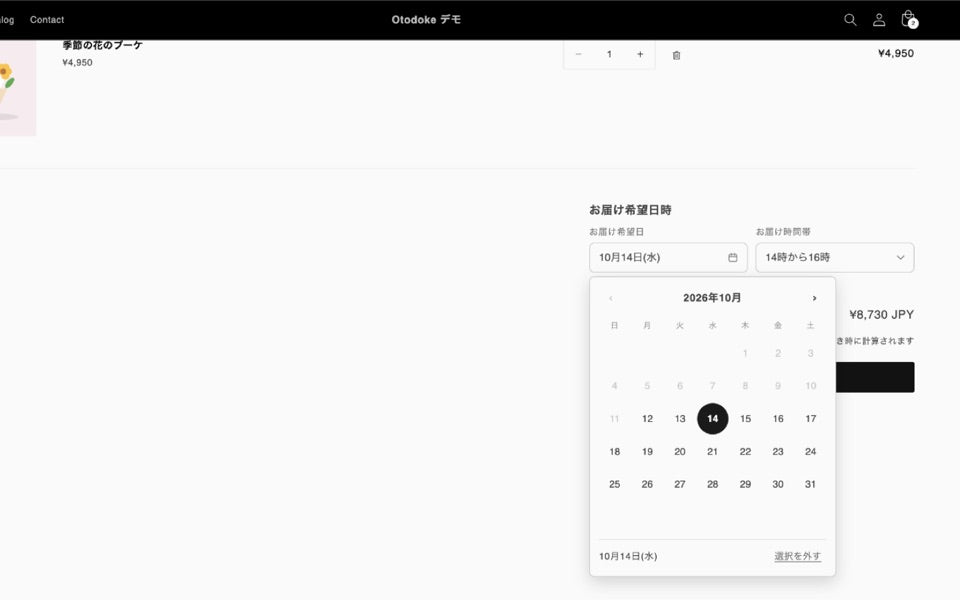The width and height of the screenshot is (960, 600).
Task: Select October 19 in calendar
Action: [x=647, y=452]
